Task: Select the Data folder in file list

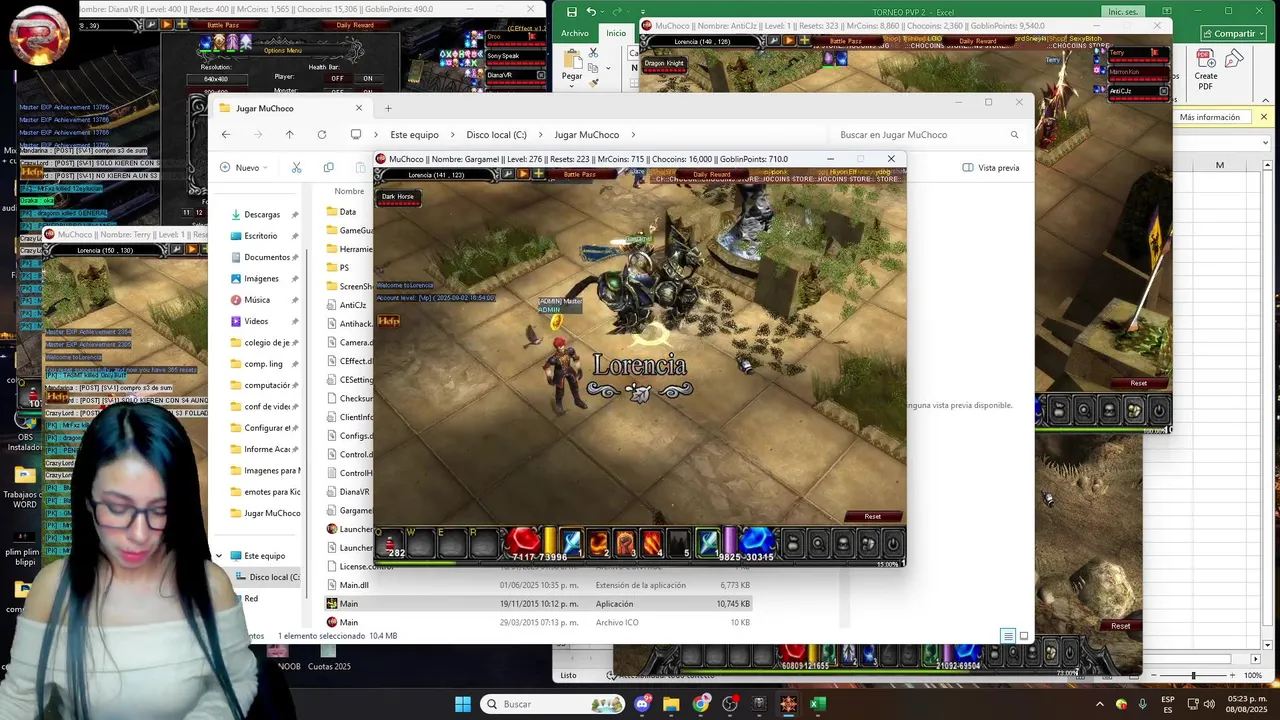Action: pyautogui.click(x=347, y=212)
